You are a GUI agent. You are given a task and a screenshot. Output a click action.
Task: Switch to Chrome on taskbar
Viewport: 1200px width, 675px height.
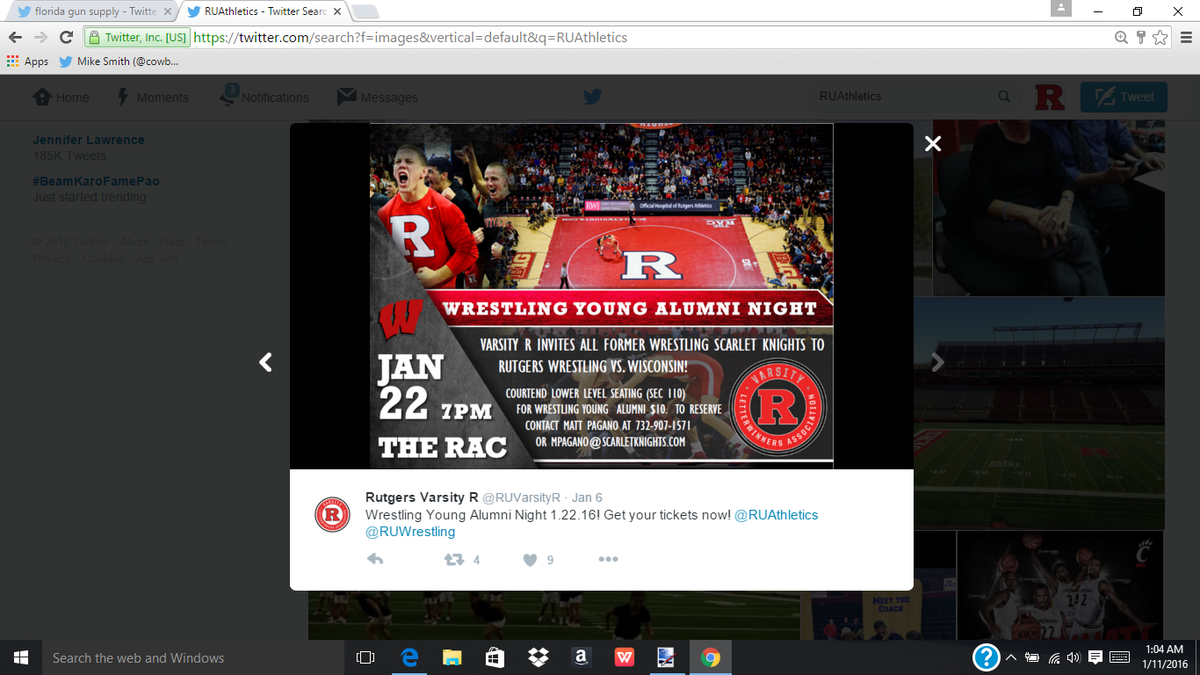(x=711, y=657)
